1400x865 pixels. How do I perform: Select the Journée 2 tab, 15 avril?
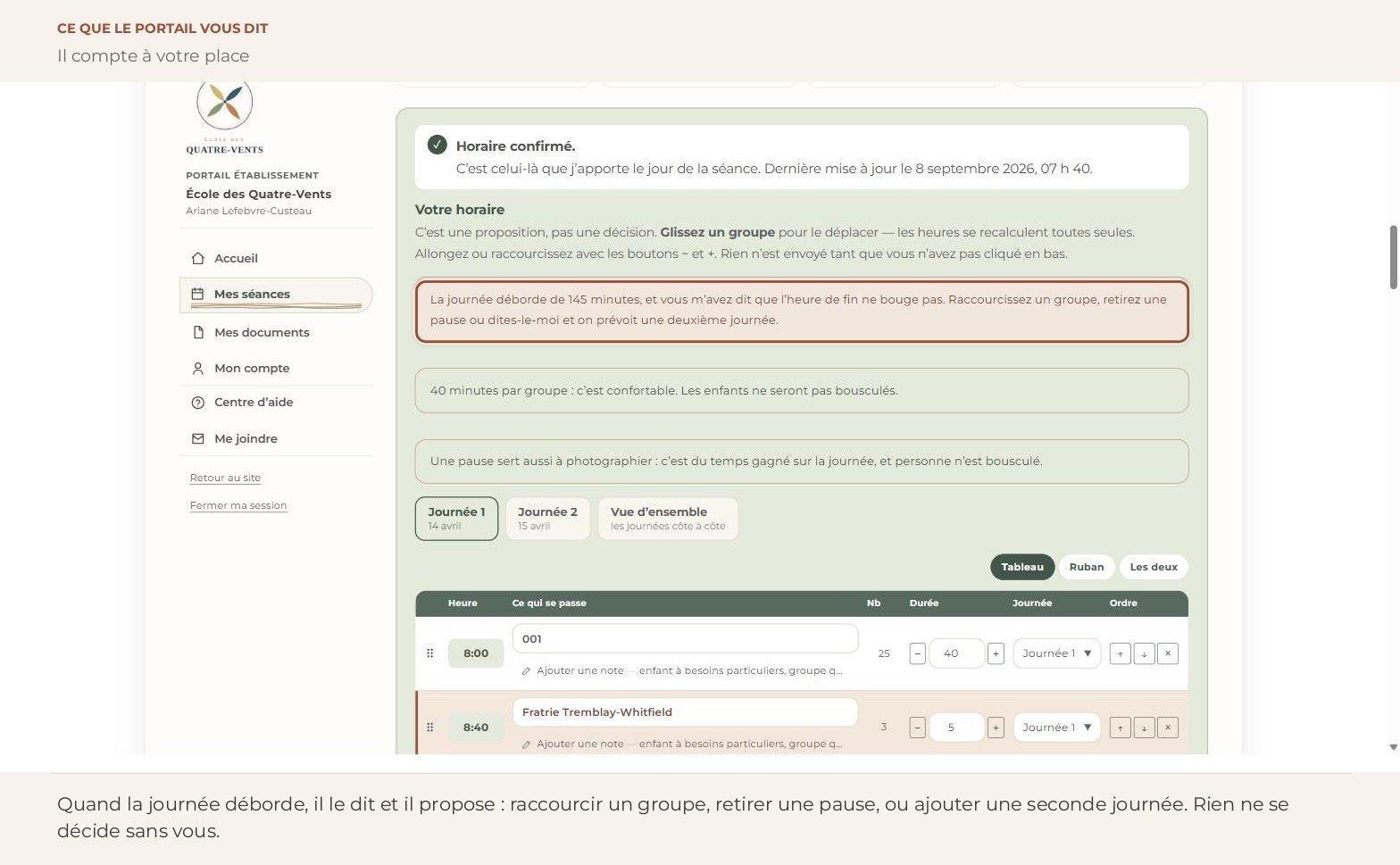[547, 519]
